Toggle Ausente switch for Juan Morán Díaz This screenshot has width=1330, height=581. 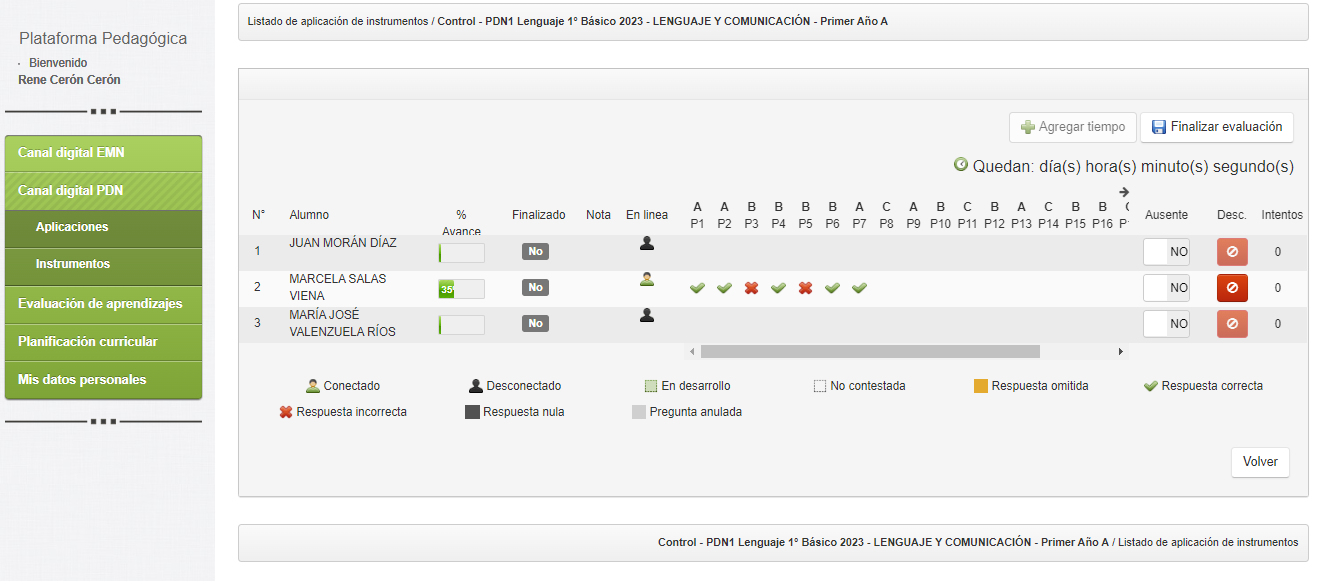(x=1166, y=252)
